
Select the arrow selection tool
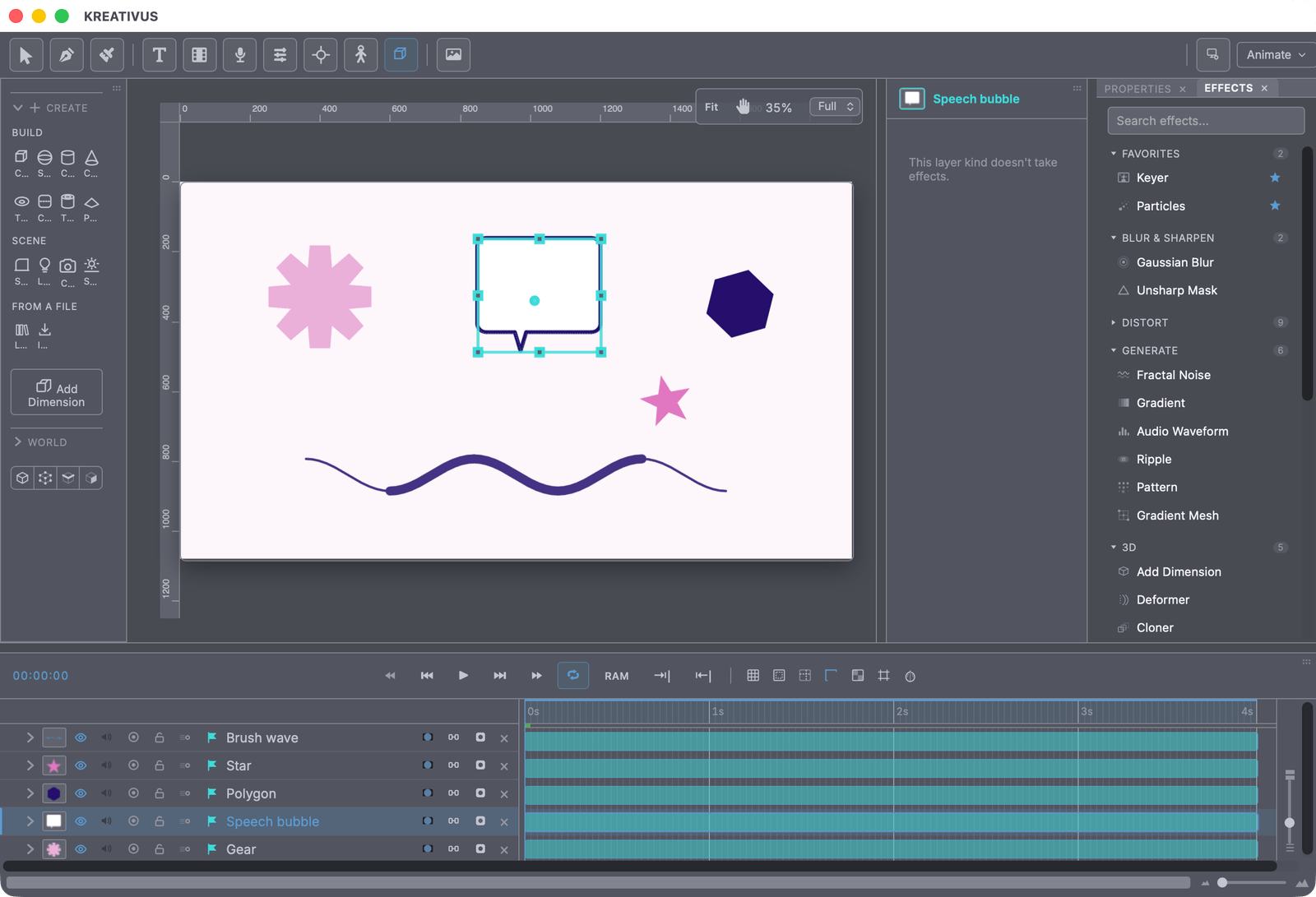coord(26,55)
